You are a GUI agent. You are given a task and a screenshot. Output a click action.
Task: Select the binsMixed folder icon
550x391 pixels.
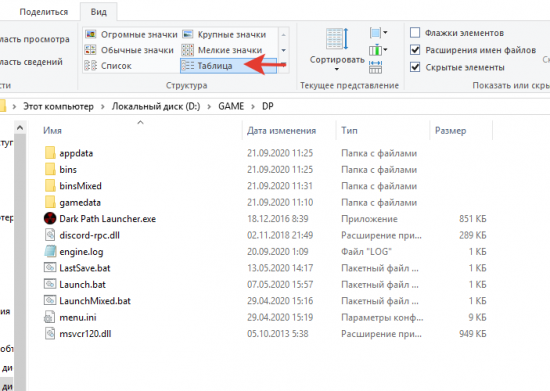pos(50,186)
